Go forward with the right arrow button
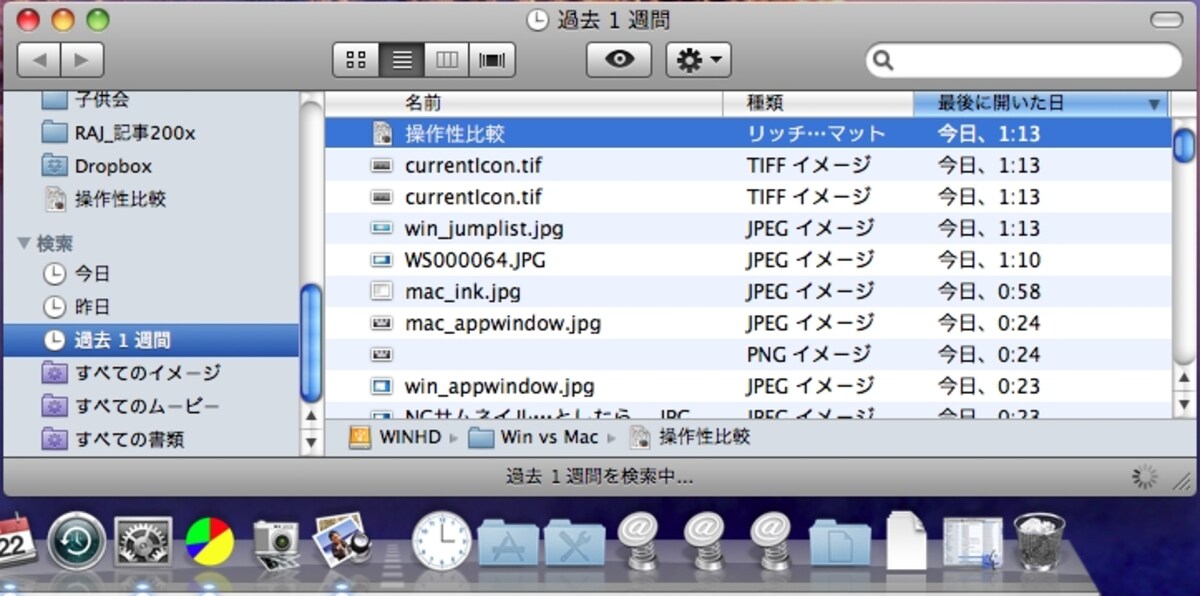This screenshot has width=1200, height=596. pyautogui.click(x=83, y=60)
